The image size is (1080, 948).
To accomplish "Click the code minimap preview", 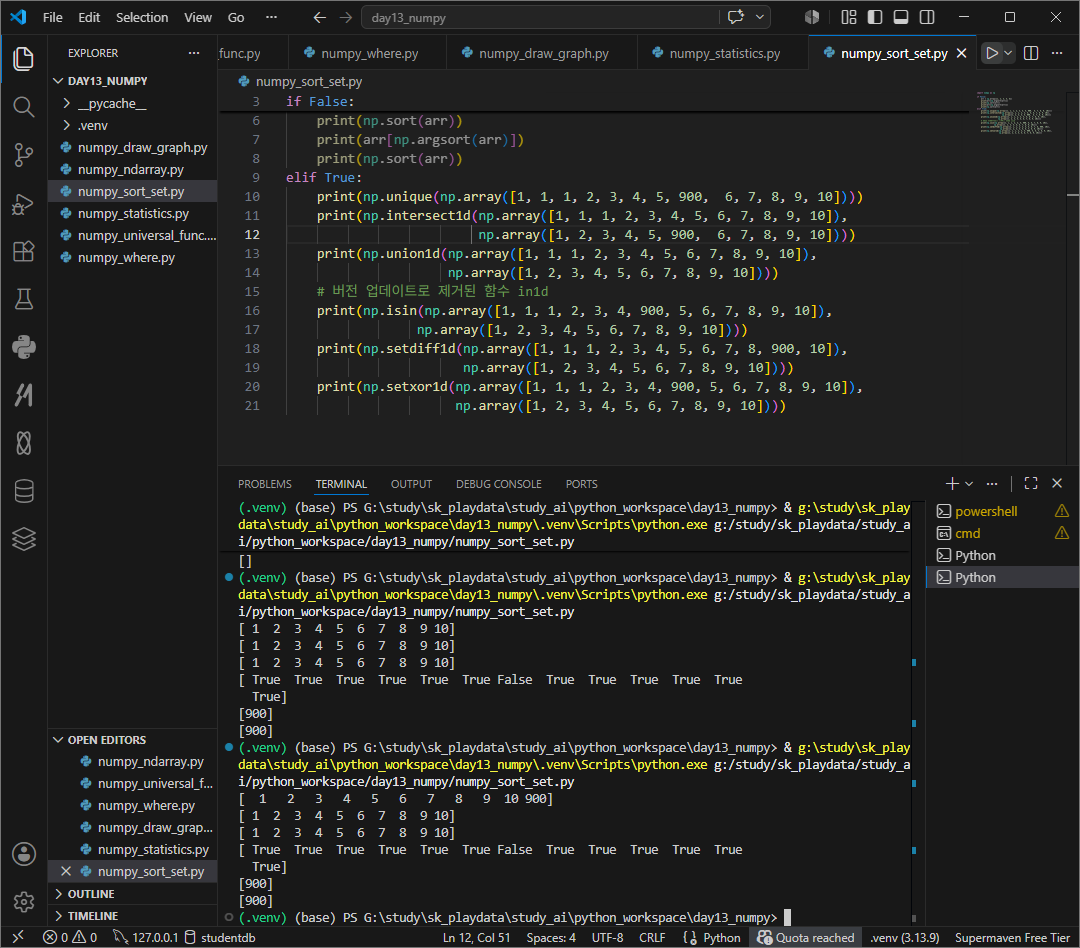I will [x=1017, y=113].
